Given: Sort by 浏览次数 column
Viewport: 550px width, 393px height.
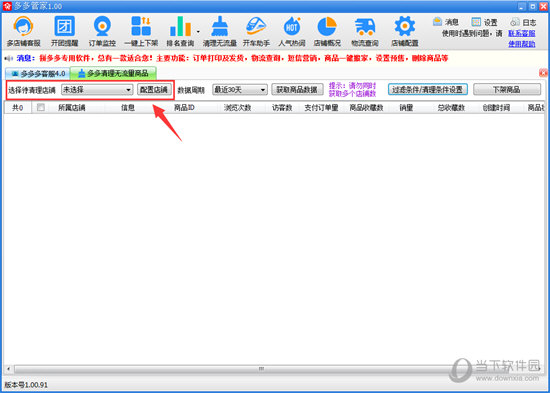Looking at the screenshot, I should (237, 108).
